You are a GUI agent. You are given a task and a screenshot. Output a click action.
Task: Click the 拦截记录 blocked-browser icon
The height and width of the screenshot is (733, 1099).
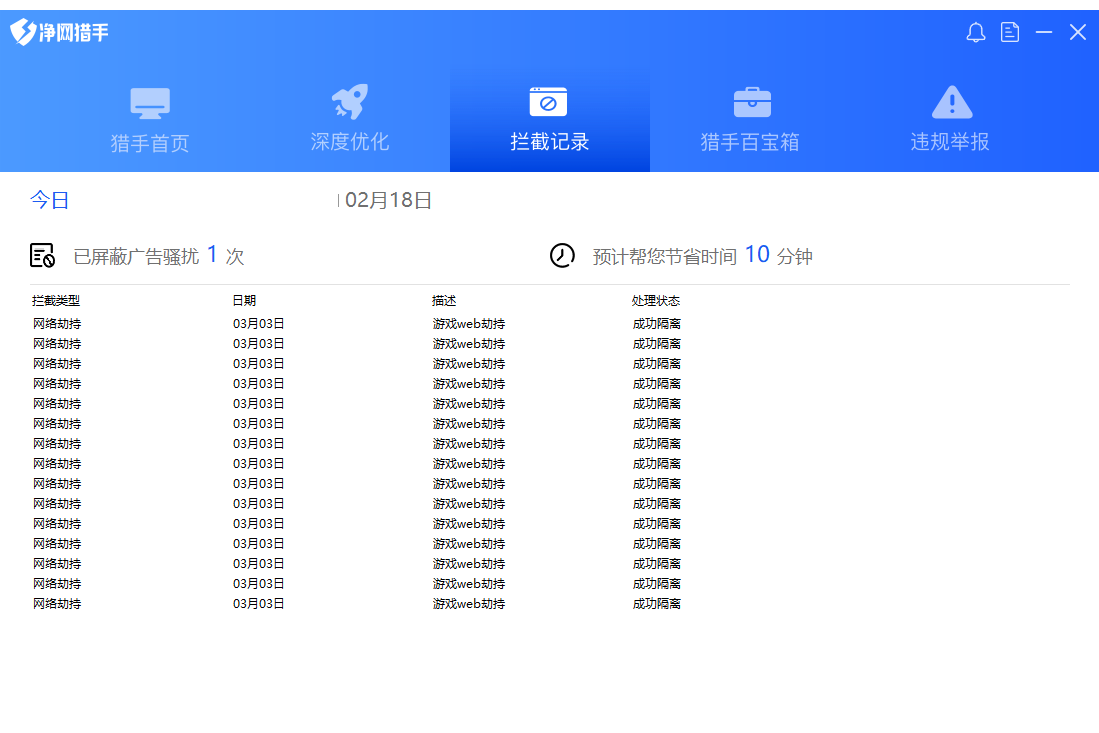pyautogui.click(x=549, y=100)
